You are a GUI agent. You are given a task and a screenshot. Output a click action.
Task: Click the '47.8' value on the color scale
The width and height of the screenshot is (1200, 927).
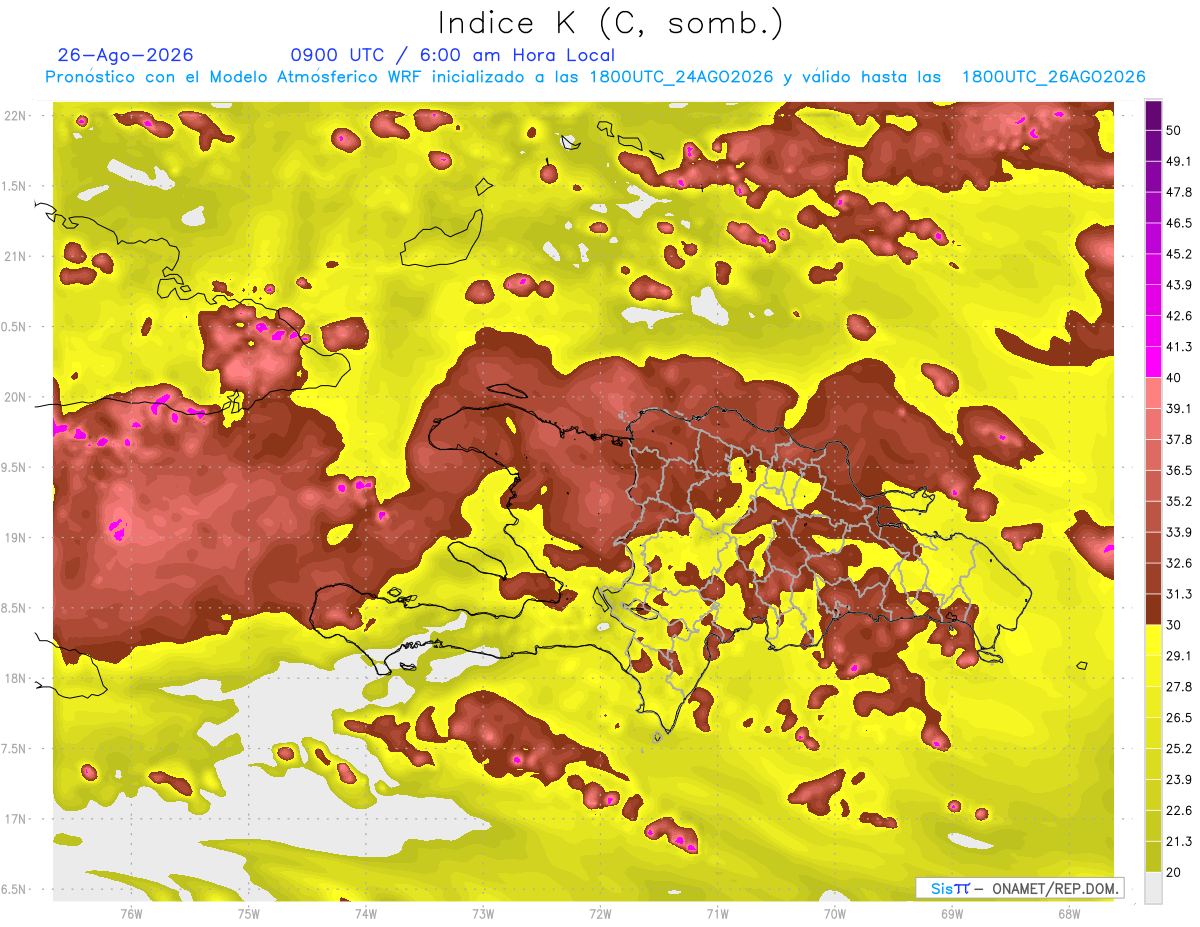pyautogui.click(x=1178, y=192)
